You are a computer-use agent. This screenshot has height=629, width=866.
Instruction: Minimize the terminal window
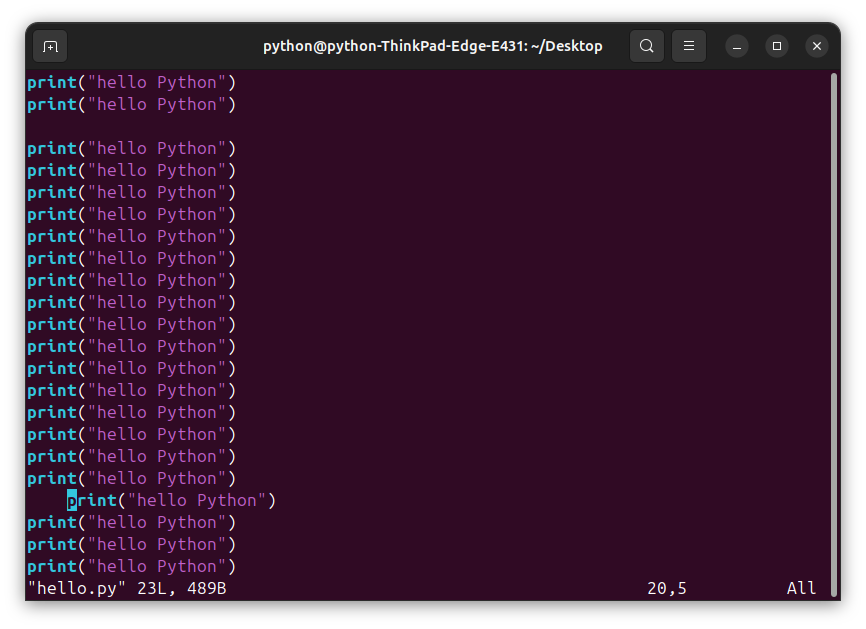[x=737, y=46]
